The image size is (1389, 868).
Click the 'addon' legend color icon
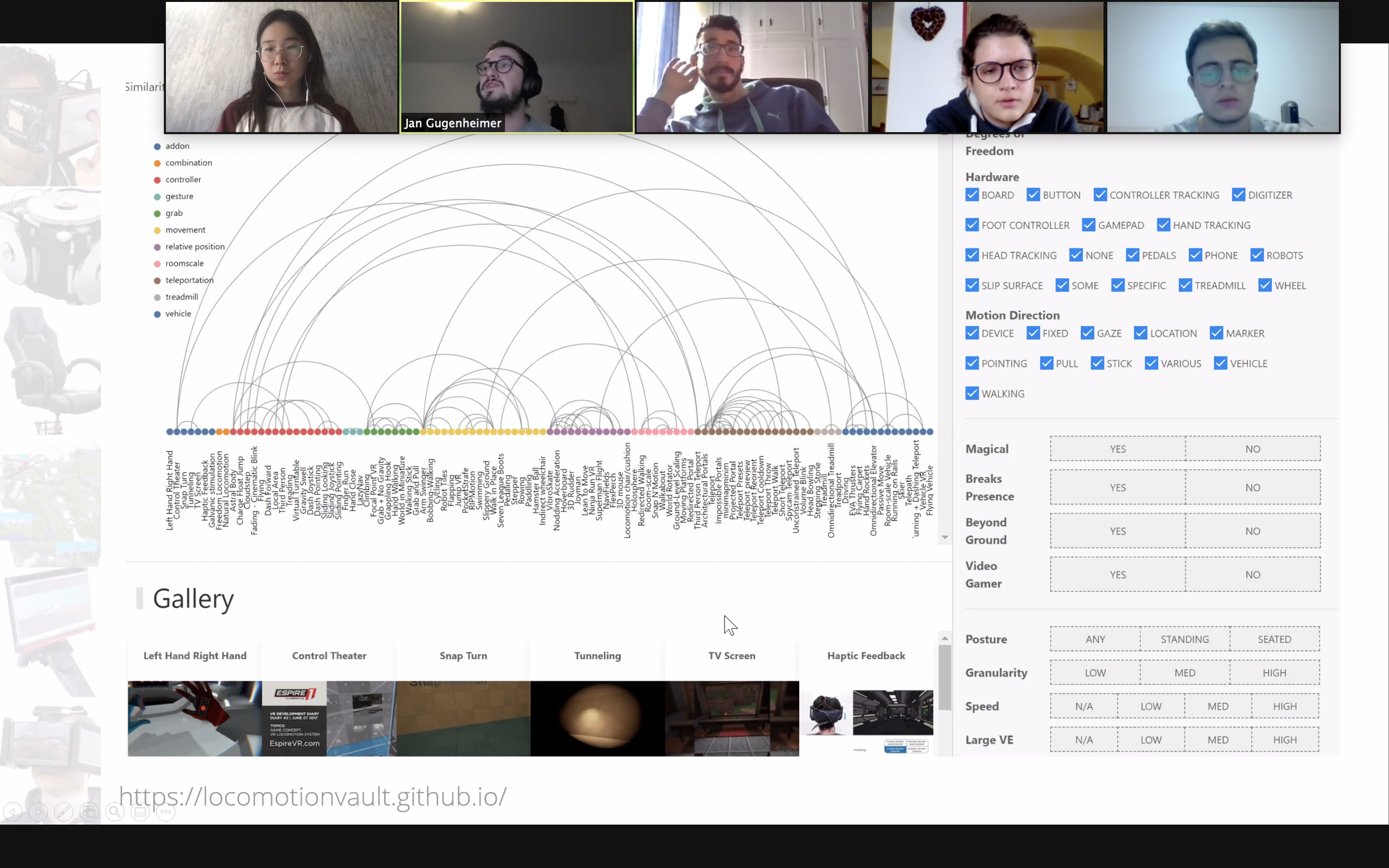click(157, 145)
